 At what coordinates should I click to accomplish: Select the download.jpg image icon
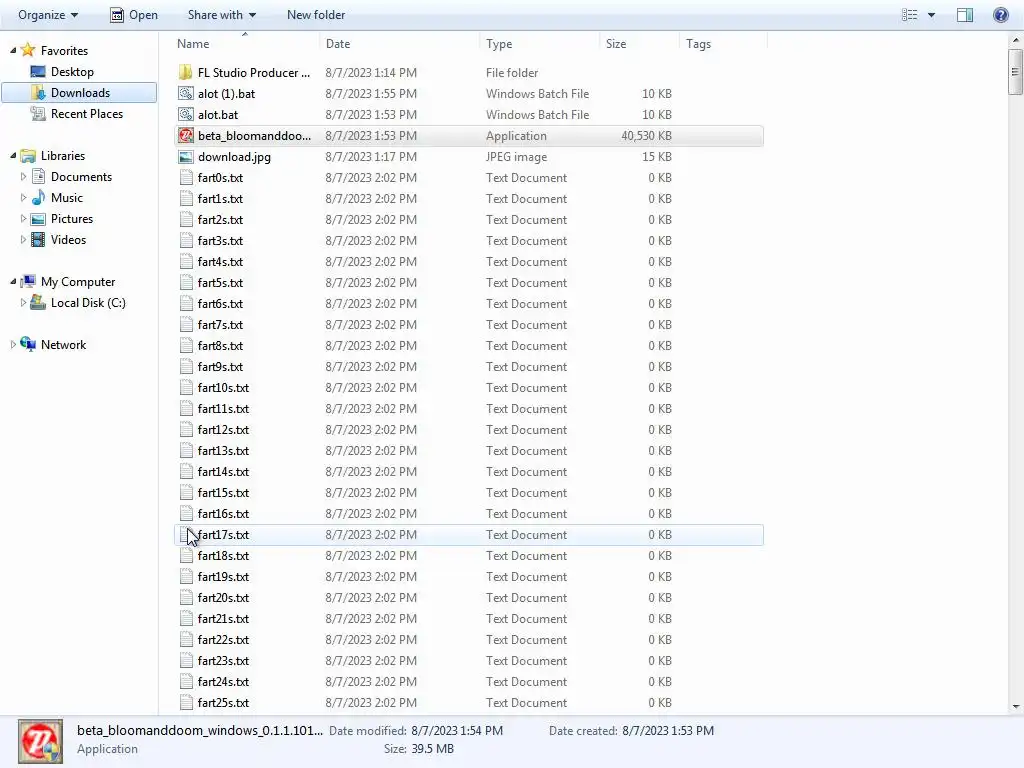(185, 157)
